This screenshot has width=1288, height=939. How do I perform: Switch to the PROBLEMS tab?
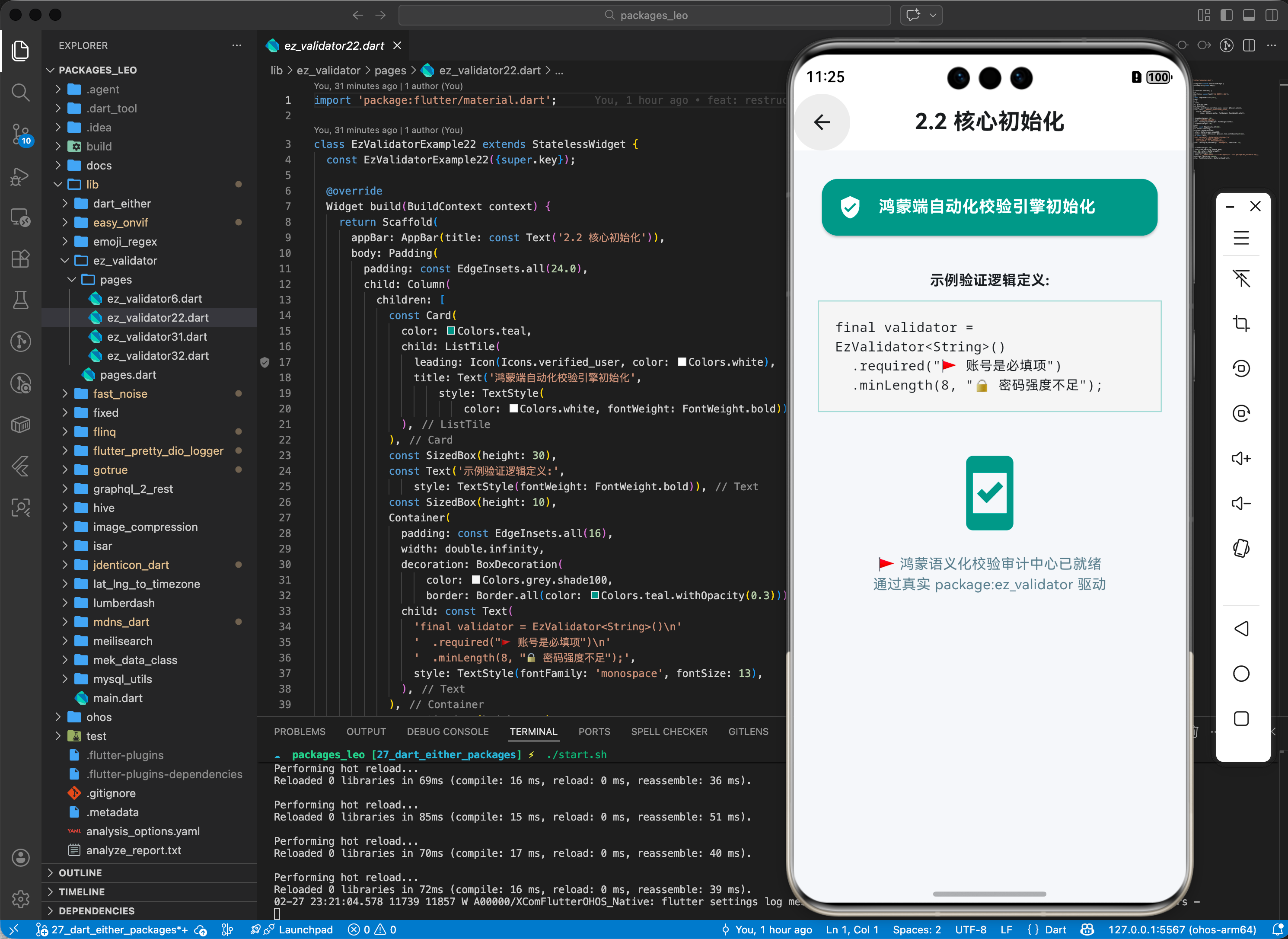coord(300,731)
